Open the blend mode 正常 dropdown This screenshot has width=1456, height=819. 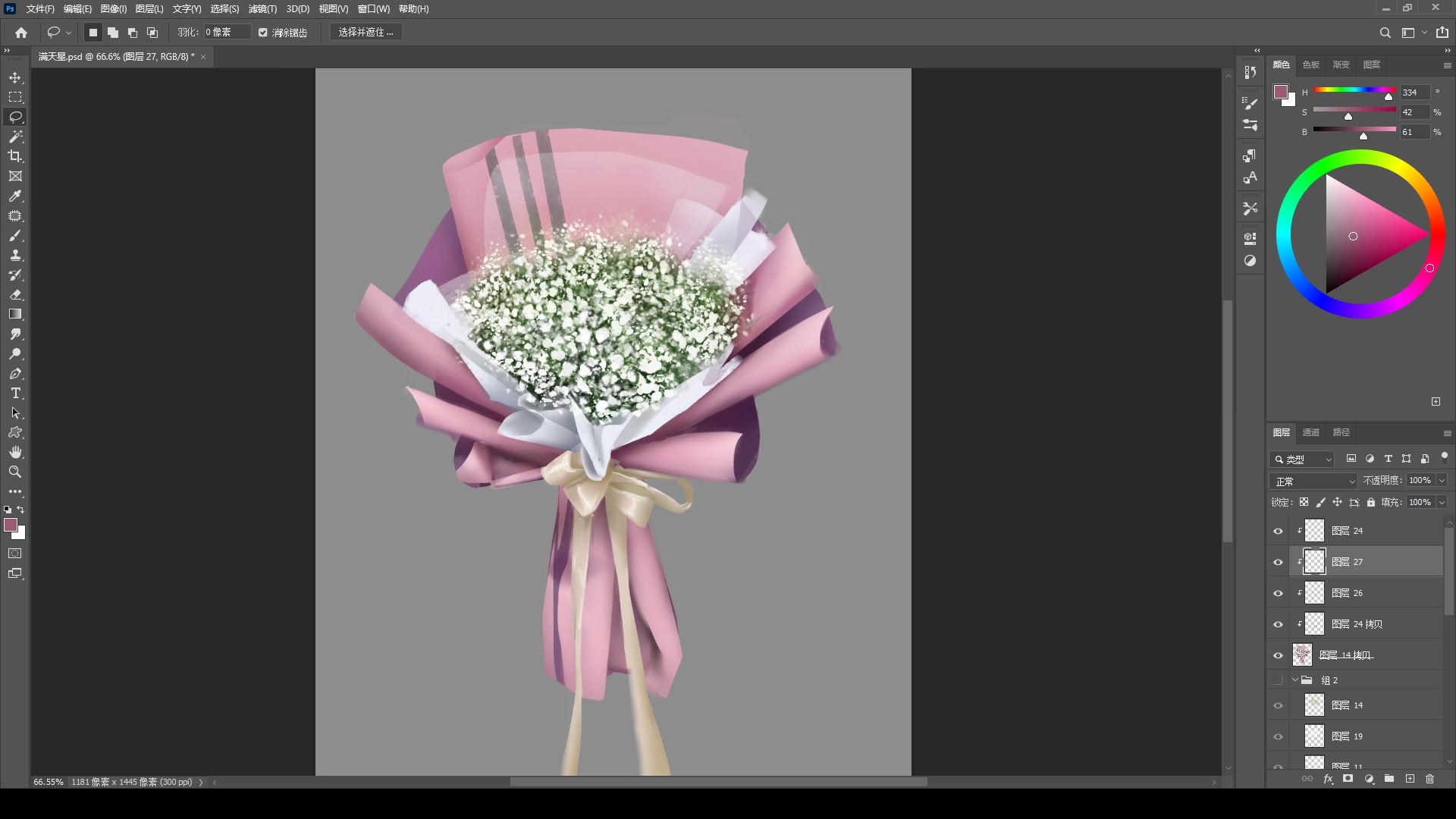point(1313,482)
